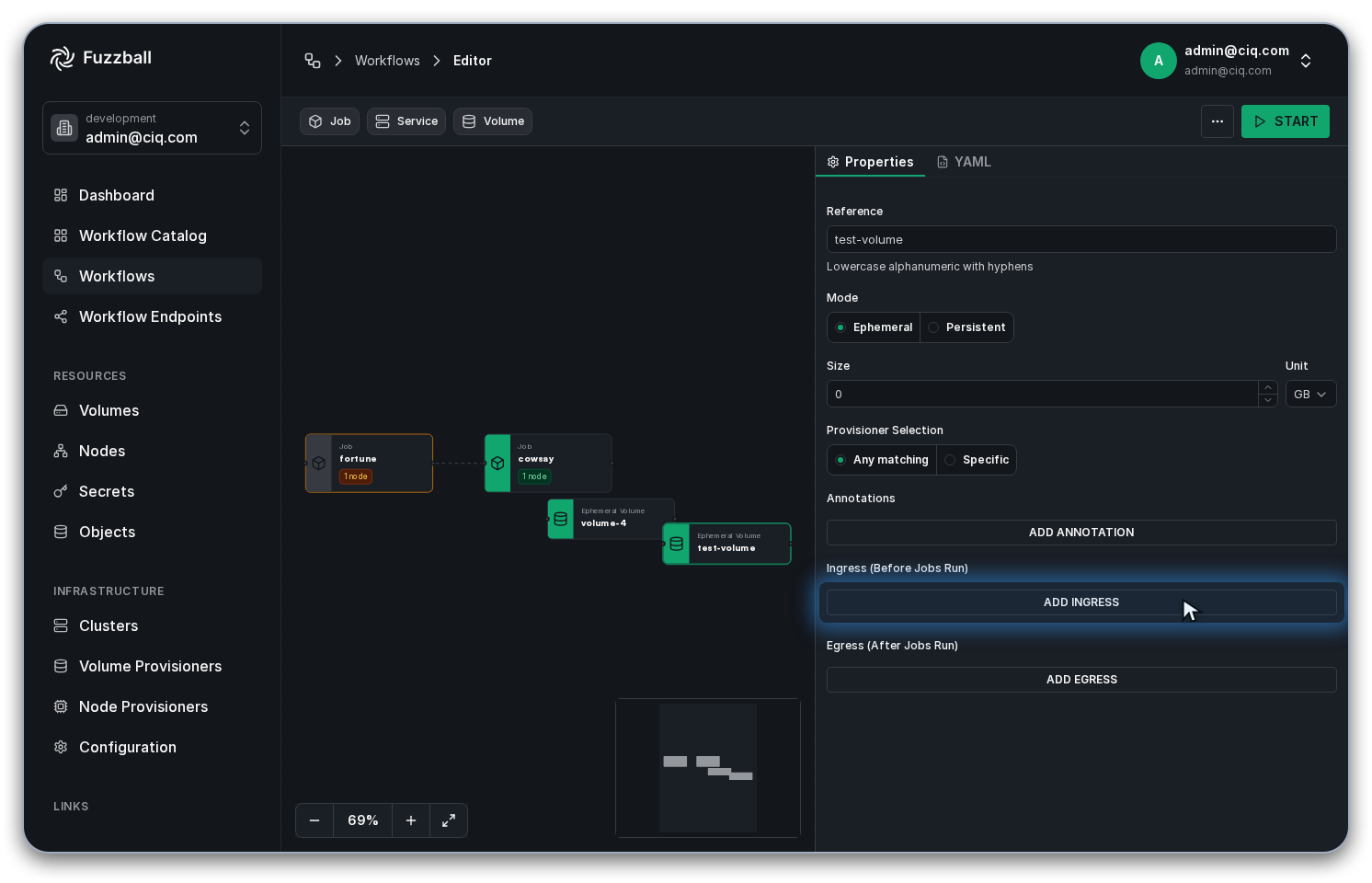This screenshot has width=1372, height=883.
Task: Click the Node Provisioners chip icon
Action: tap(61, 706)
